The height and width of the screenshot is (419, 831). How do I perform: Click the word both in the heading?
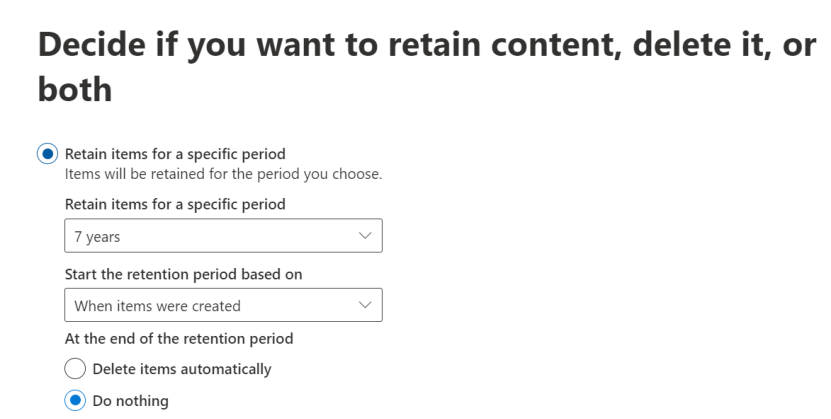pyautogui.click(x=75, y=89)
